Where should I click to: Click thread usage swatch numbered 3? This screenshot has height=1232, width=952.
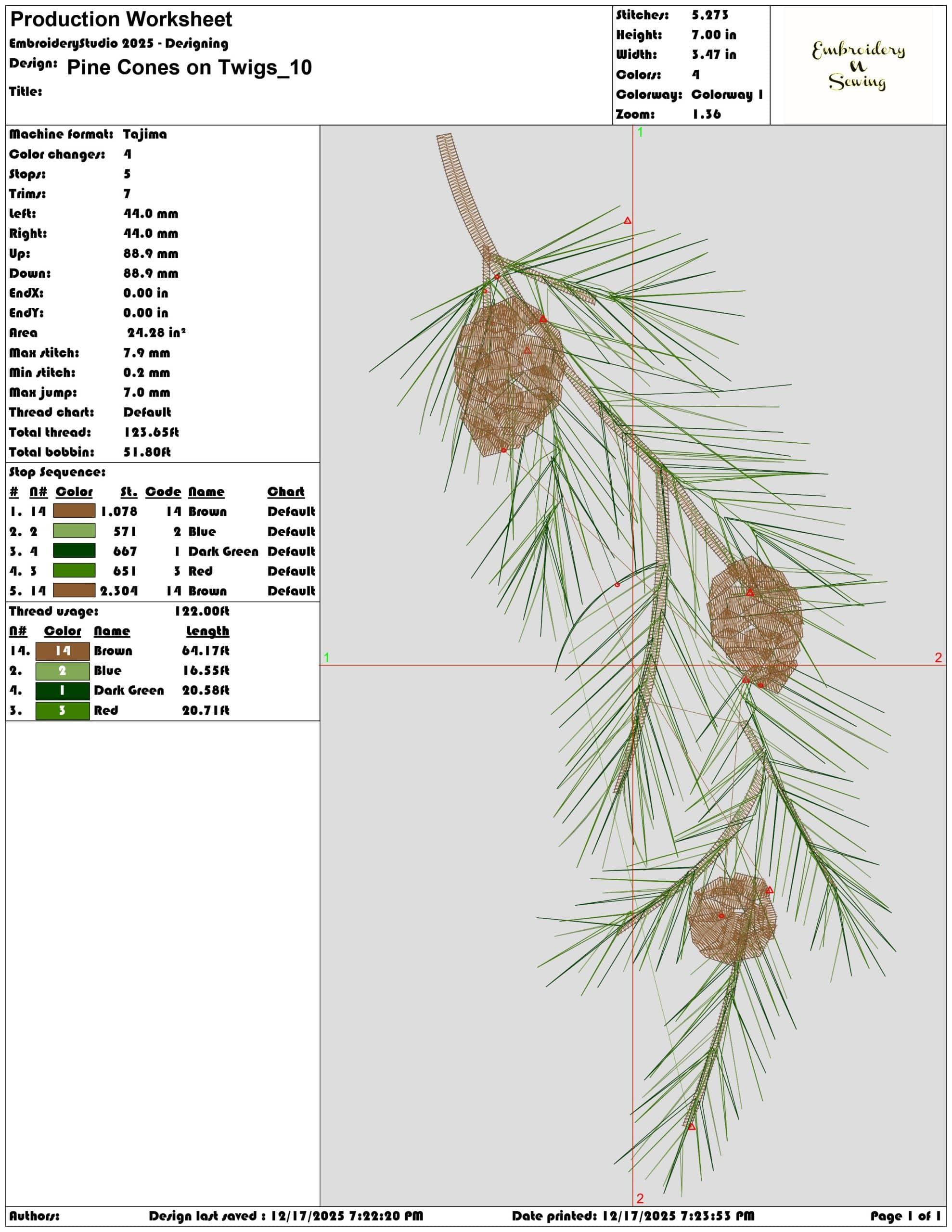point(63,710)
